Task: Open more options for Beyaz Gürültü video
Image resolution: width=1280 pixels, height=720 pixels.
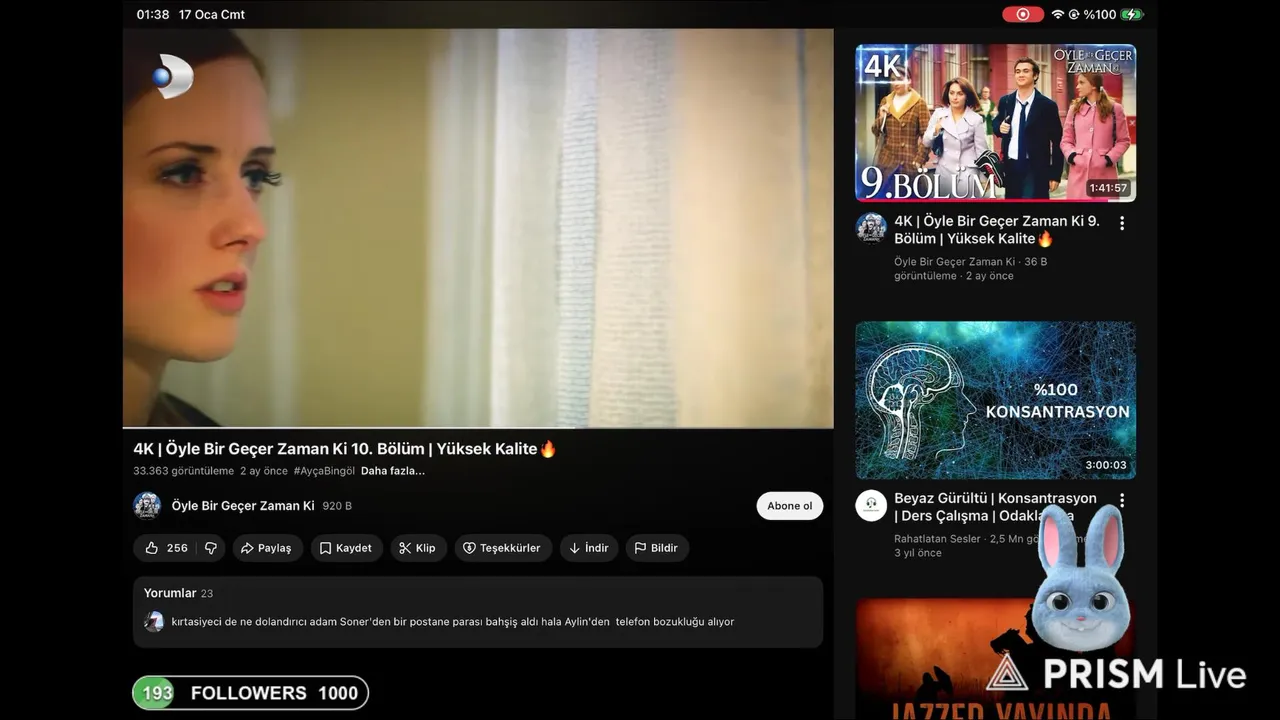Action: 1122,500
